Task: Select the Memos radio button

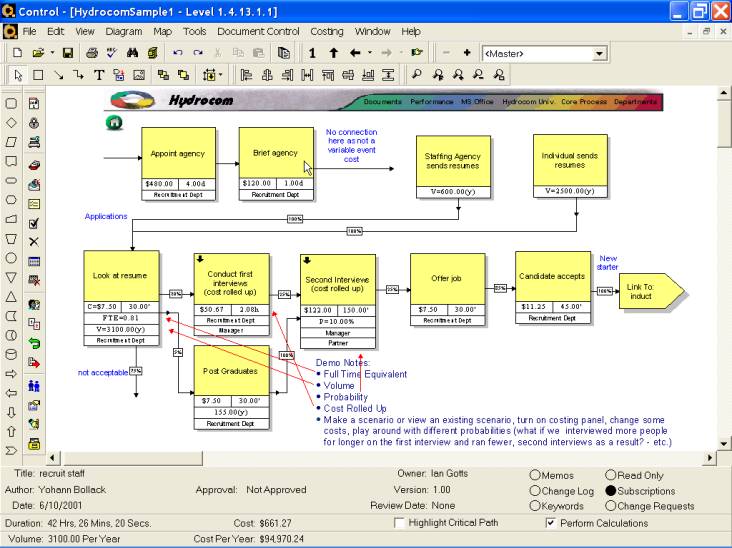Action: point(535,475)
